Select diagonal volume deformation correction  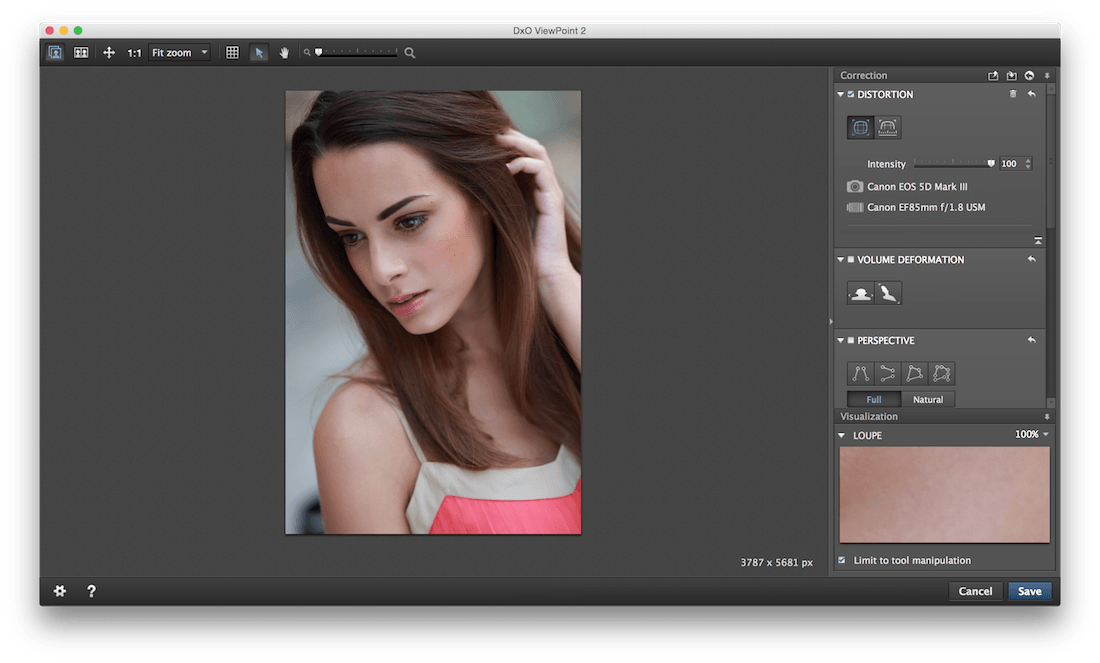click(x=887, y=293)
